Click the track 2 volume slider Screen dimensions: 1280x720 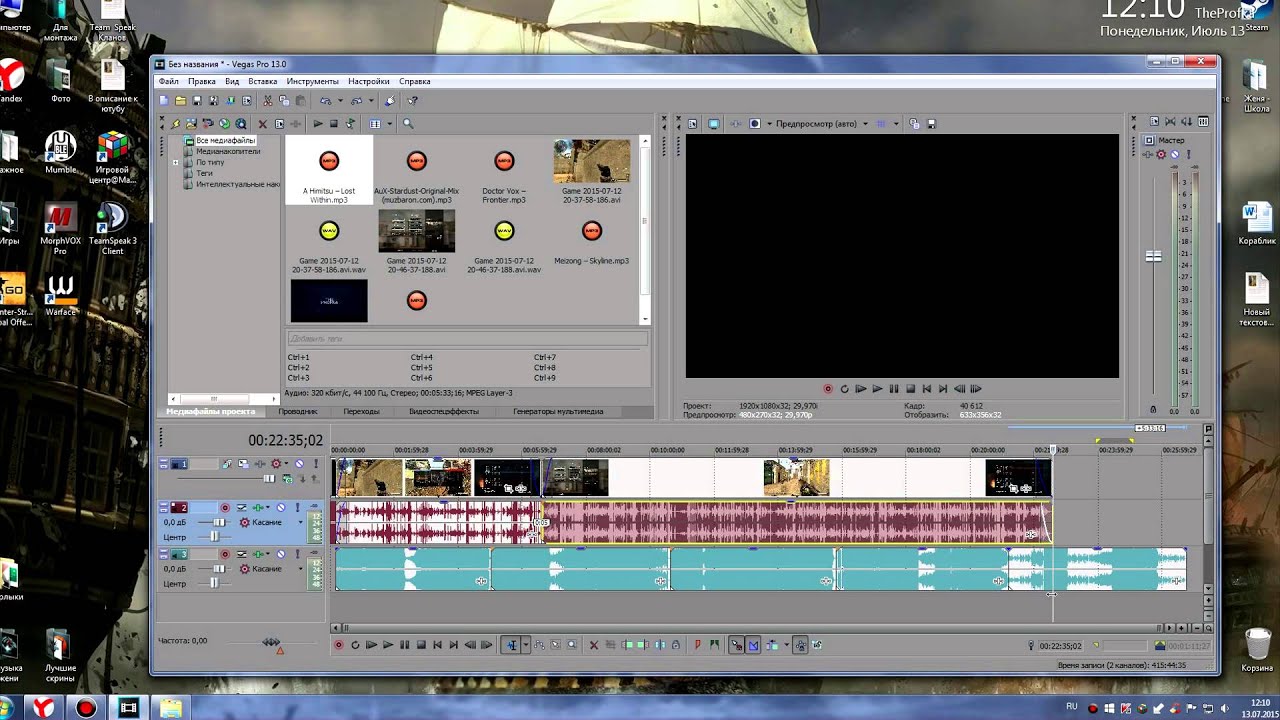(219, 522)
